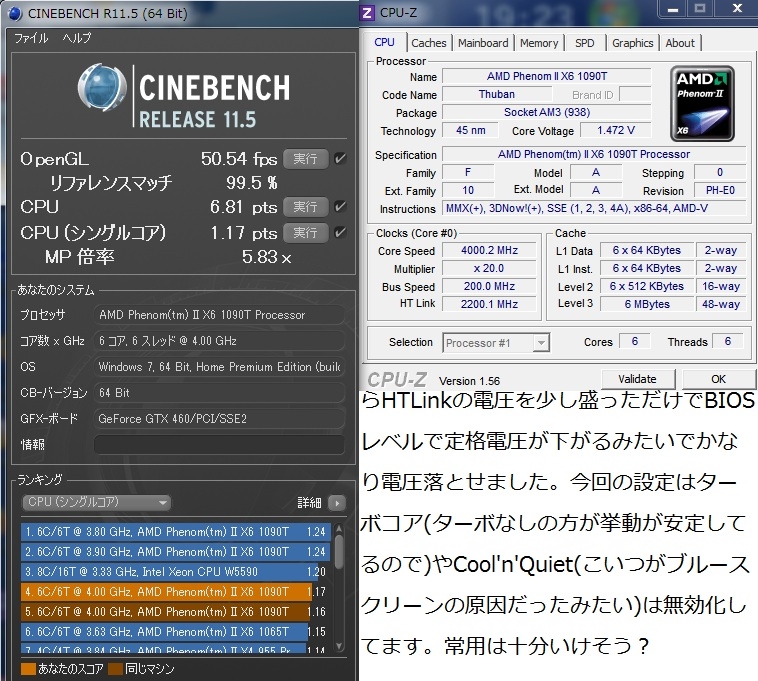Click the Bus Speed value 200.0 MHz
Image resolution: width=758 pixels, height=681 pixels.
[489, 286]
